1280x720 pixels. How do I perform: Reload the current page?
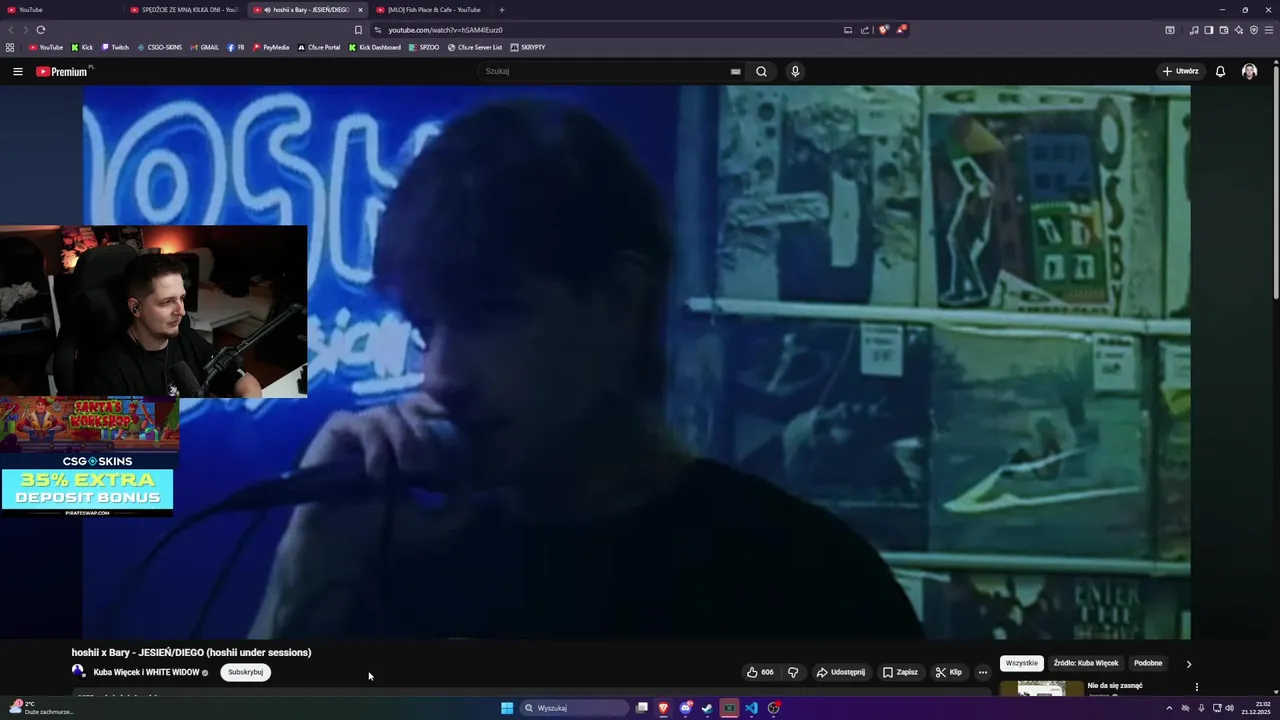41,30
